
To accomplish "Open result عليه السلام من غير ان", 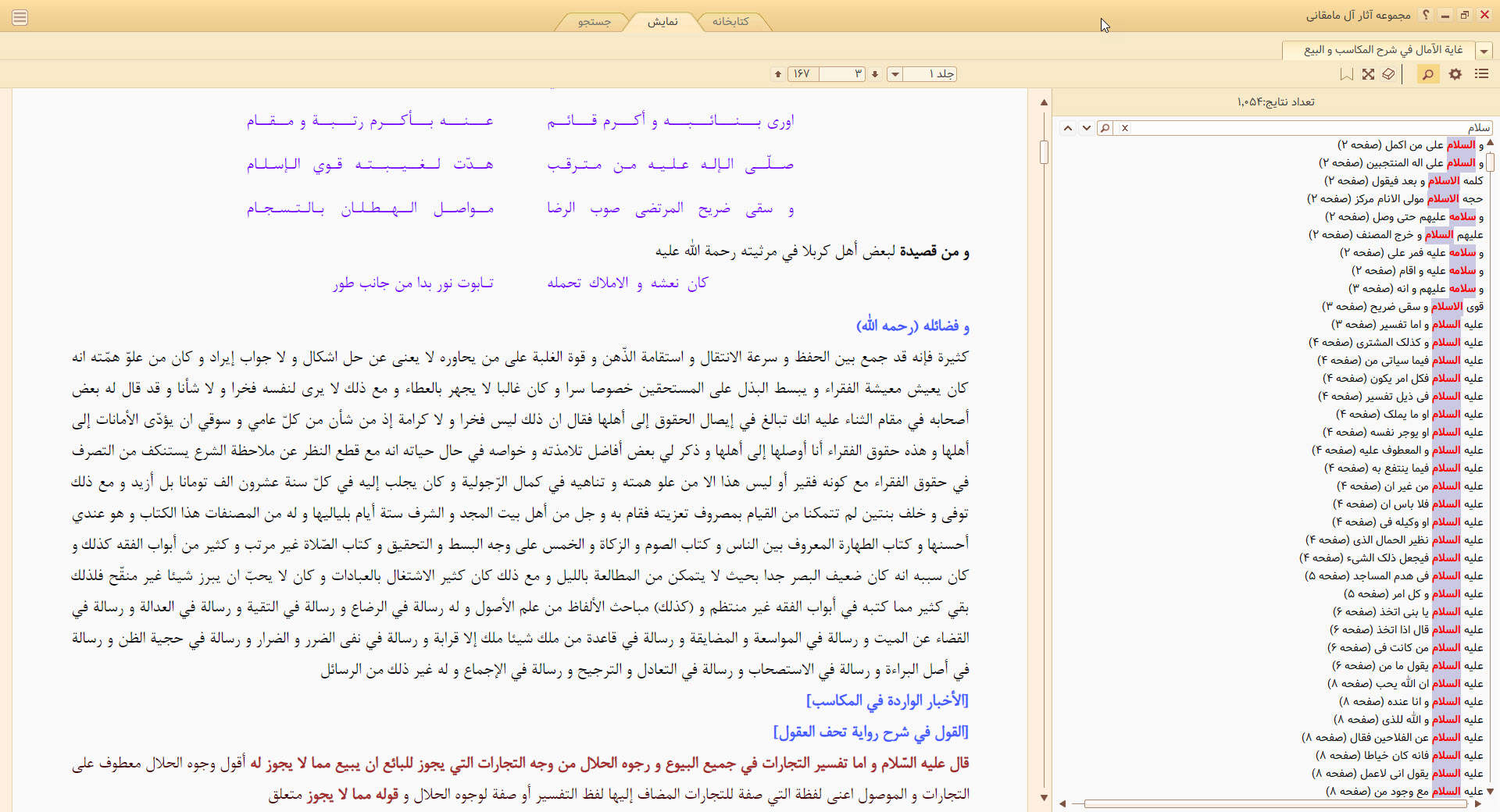I will click(x=1410, y=486).
